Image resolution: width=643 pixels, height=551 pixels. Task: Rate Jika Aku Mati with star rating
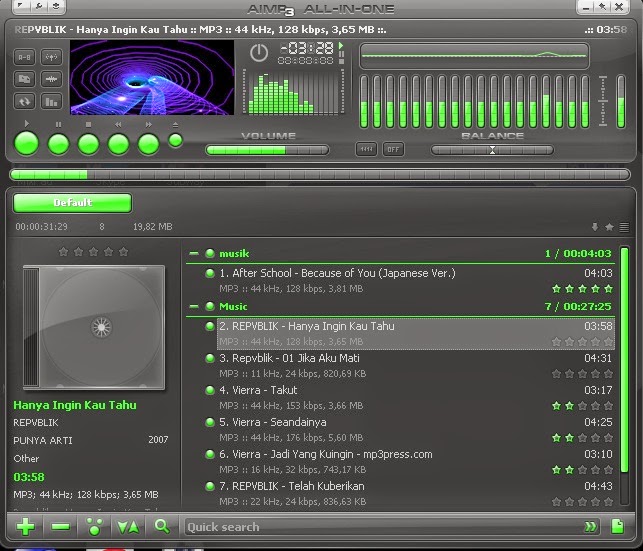[x=582, y=374]
